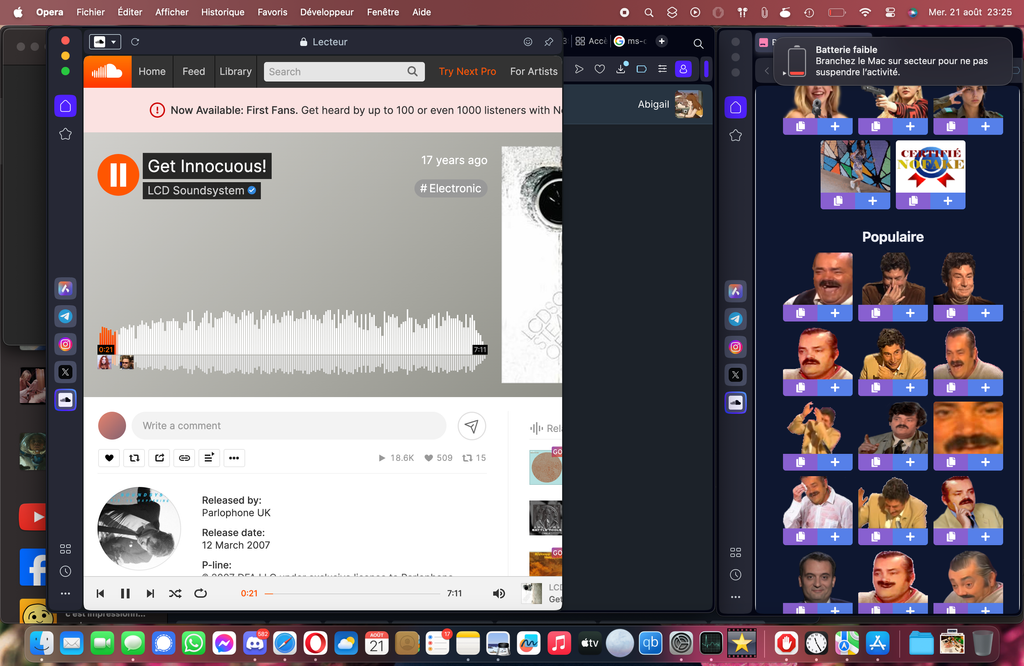Open Control Center in the menu bar
Viewport: 1024px width, 666px height.
(889, 12)
